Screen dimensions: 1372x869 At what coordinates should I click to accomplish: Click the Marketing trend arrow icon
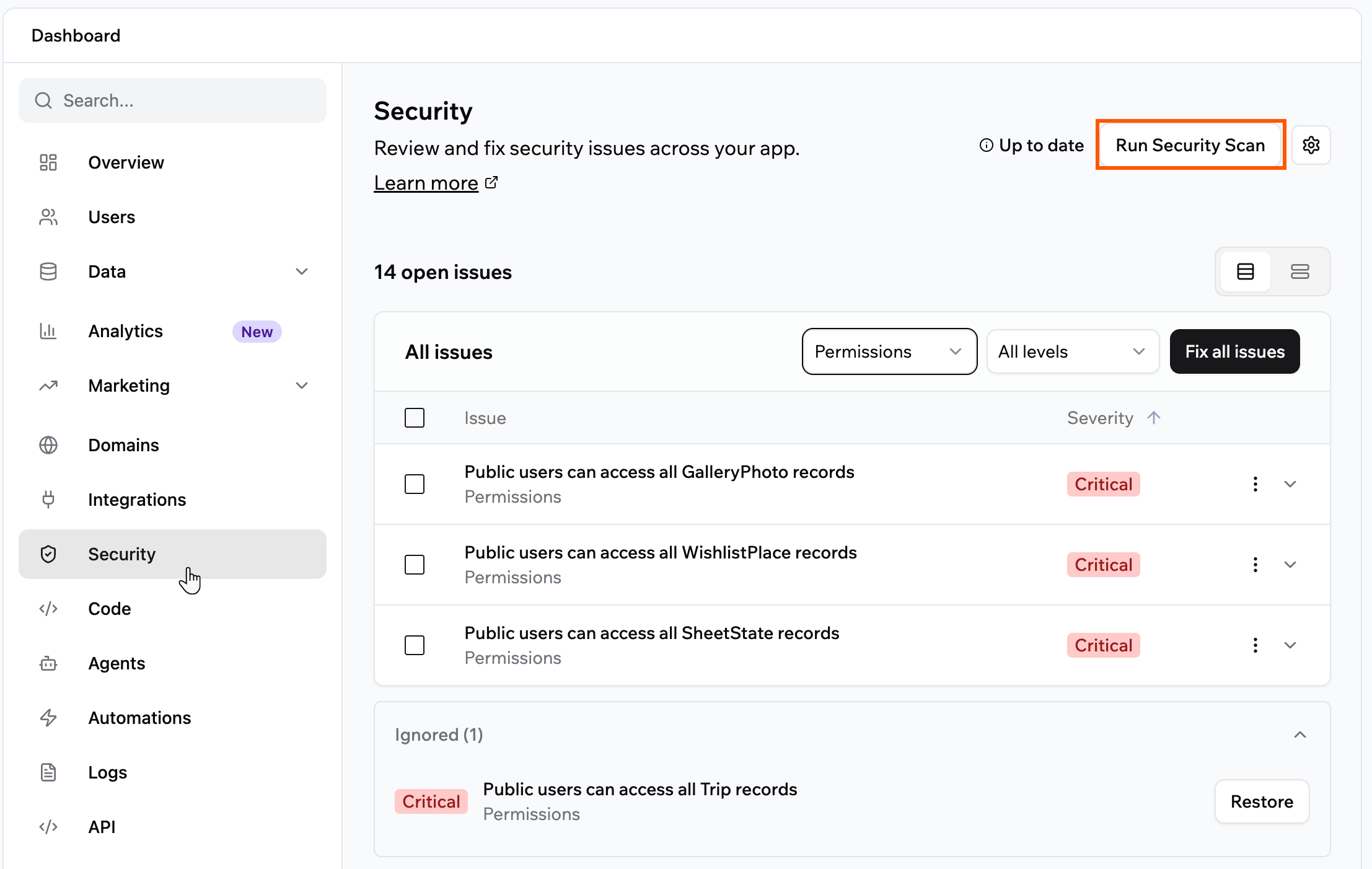click(x=48, y=386)
